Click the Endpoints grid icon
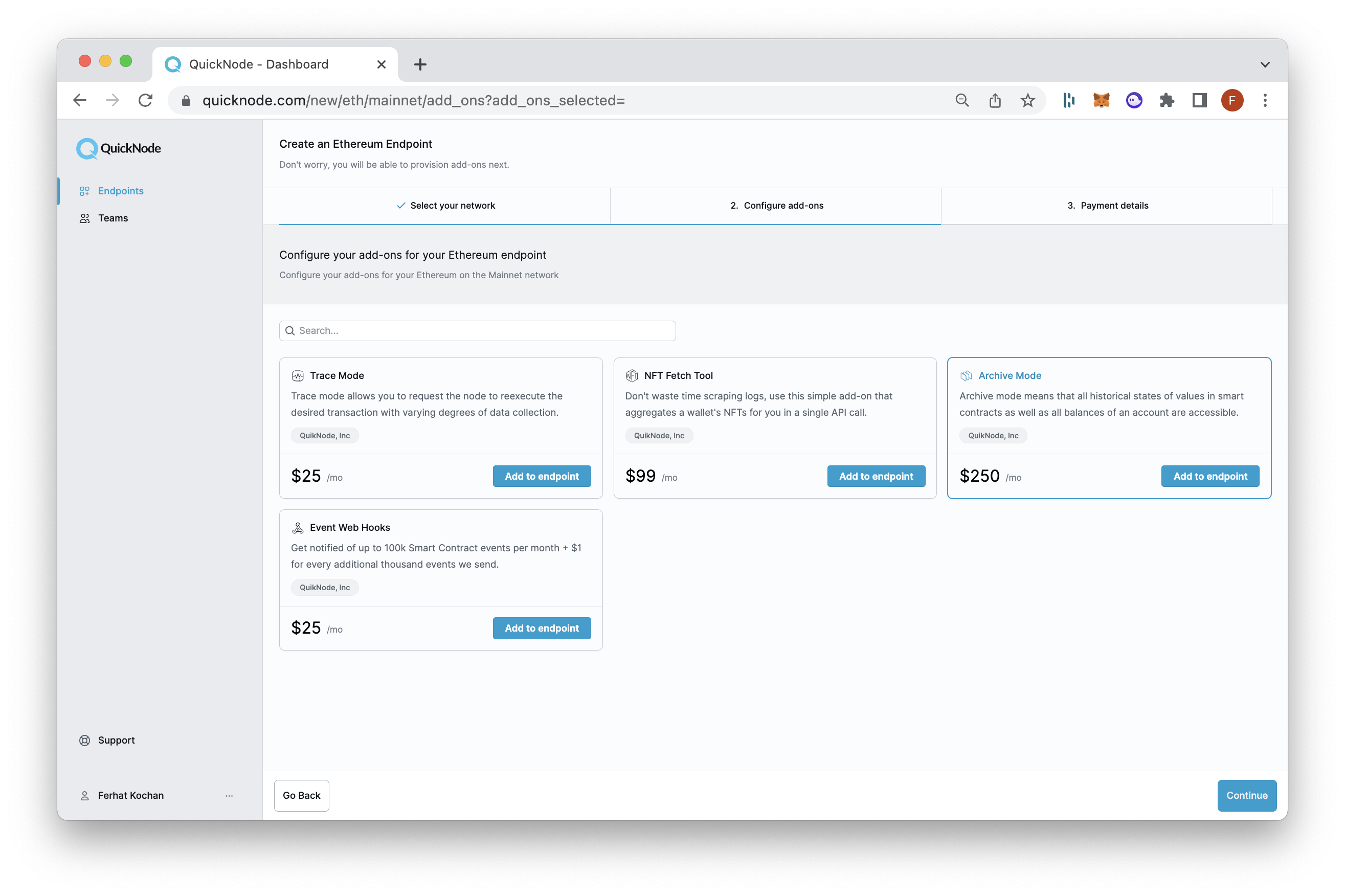 (84, 191)
